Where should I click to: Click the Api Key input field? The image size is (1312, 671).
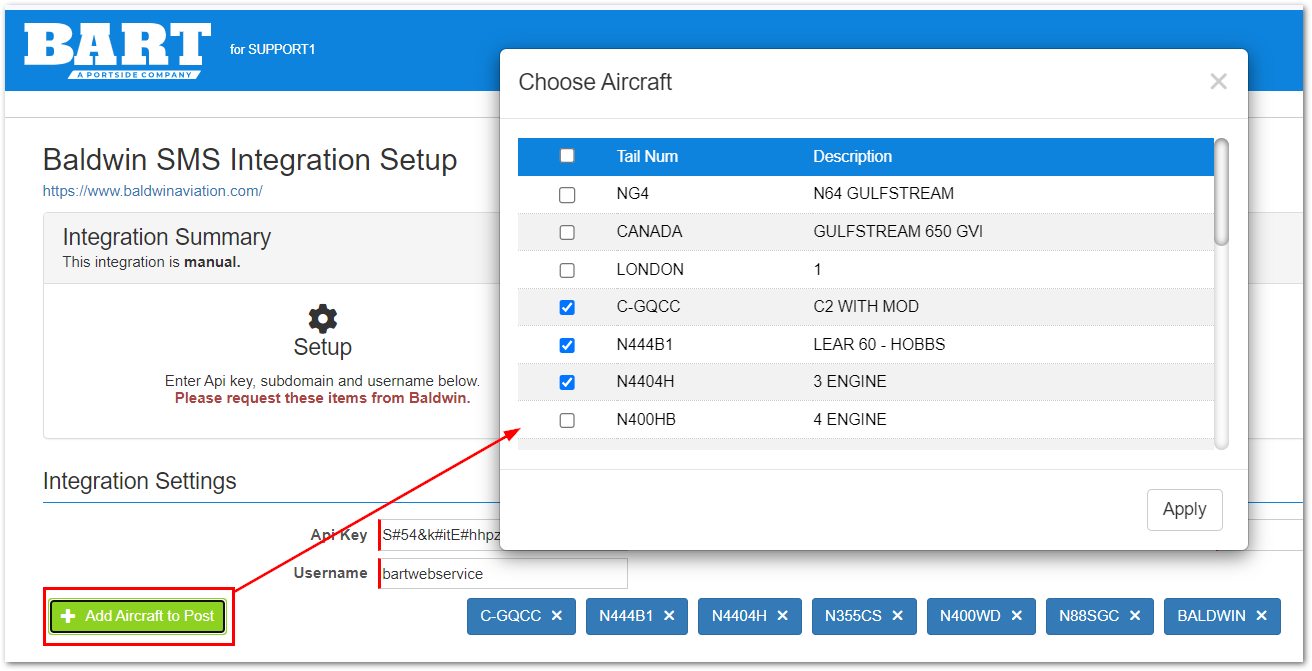439,535
